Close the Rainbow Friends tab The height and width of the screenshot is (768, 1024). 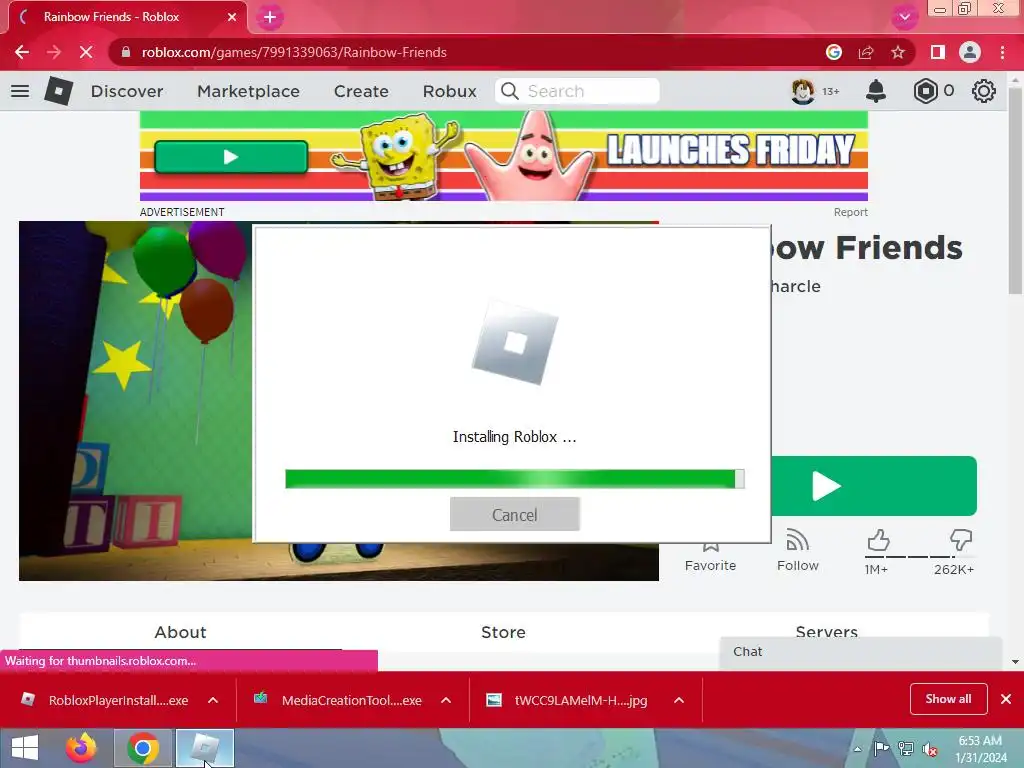(x=232, y=17)
